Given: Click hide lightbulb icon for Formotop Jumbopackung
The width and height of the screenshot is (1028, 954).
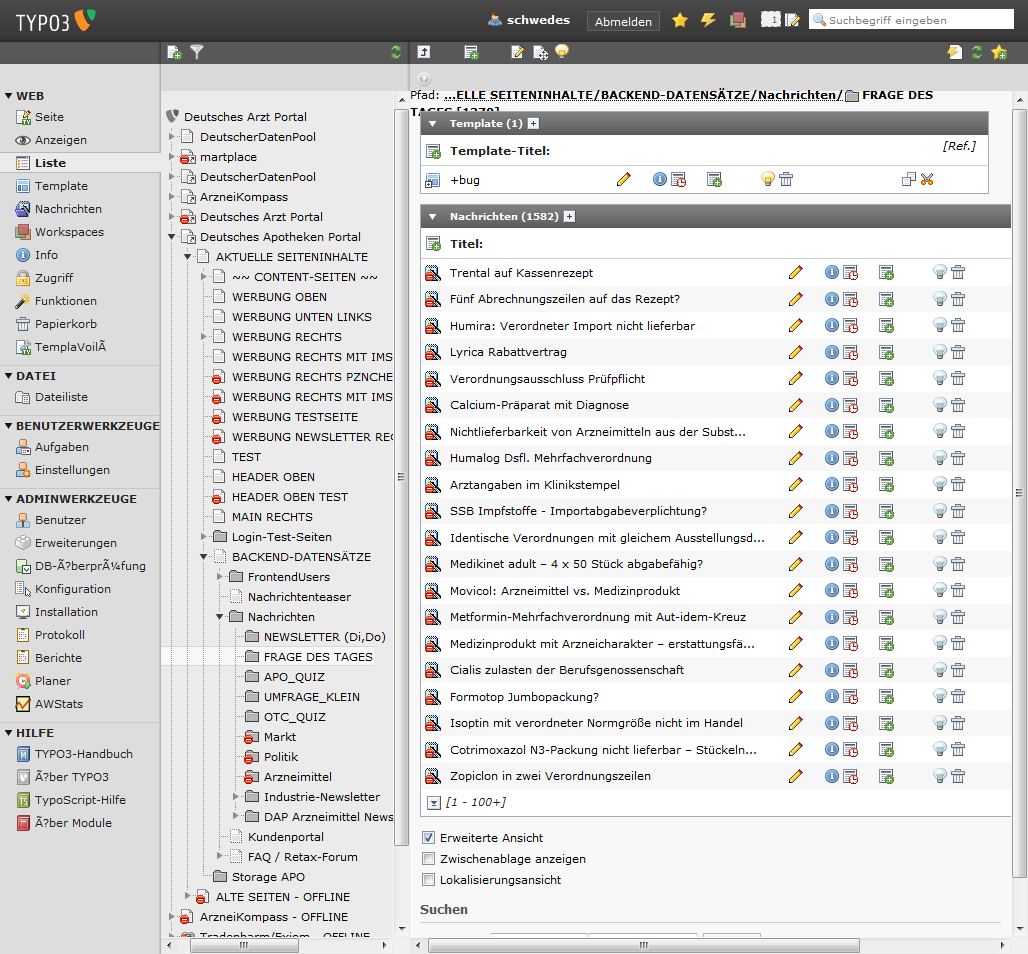Looking at the screenshot, I should click(x=939, y=696).
